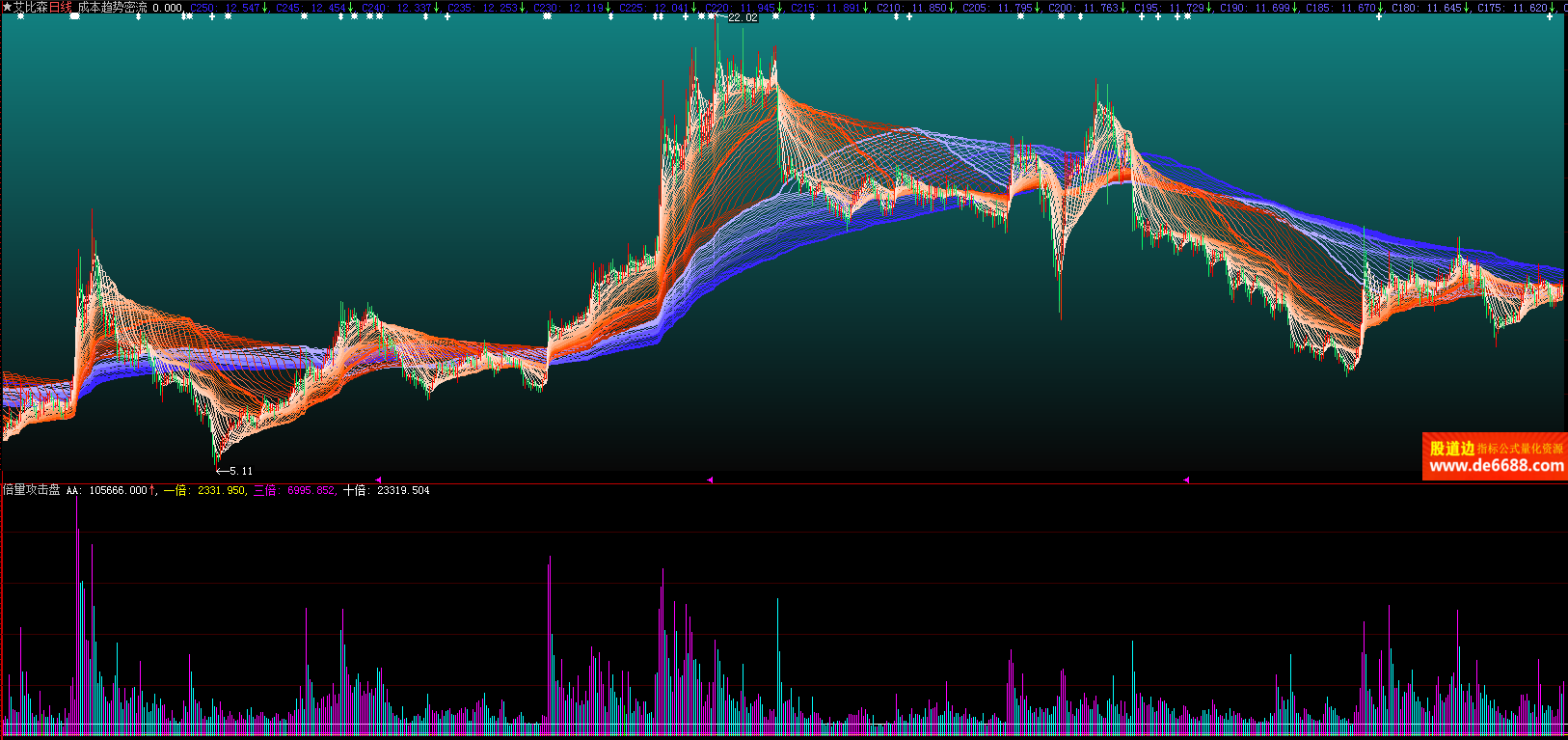
Task: Click the white 十倍 value label
Action: (x=386, y=490)
